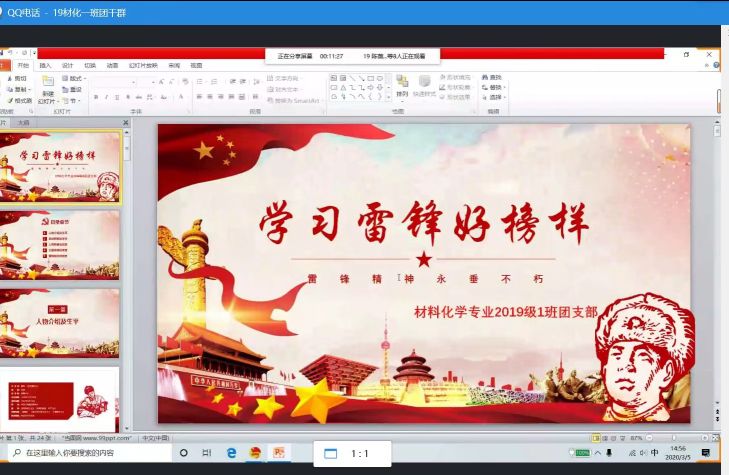Image resolution: width=729 pixels, height=475 pixels.
Task: Click the 快速样式 (Quick Styles) icon
Action: (424, 83)
